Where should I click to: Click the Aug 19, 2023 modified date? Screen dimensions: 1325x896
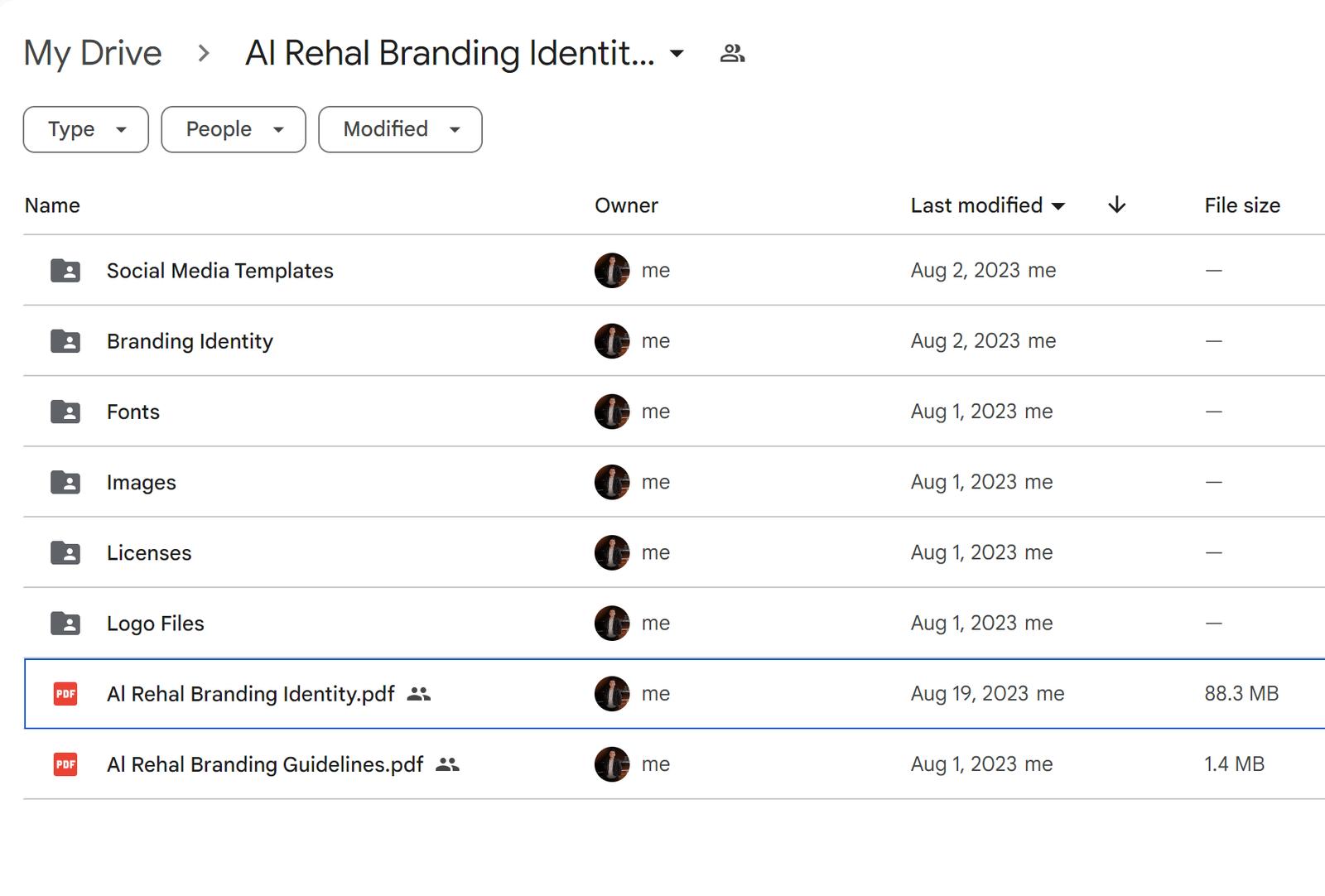click(x=970, y=693)
